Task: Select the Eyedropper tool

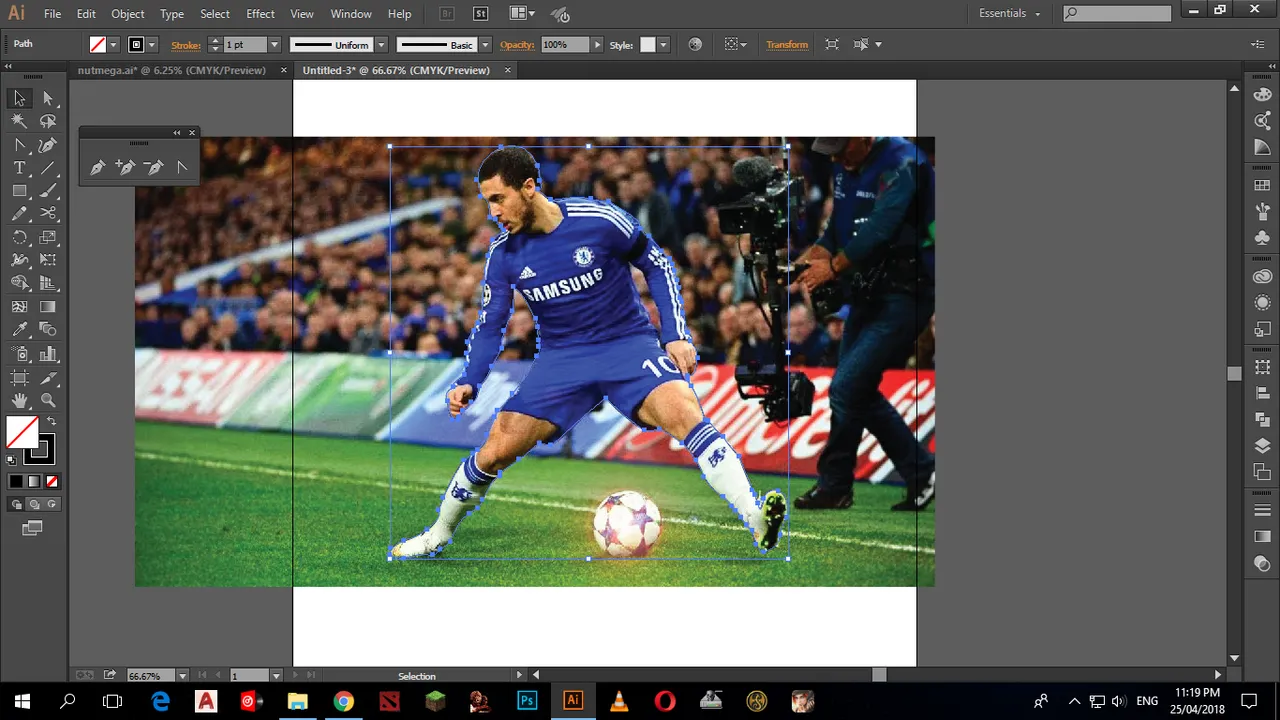Action: [19, 330]
